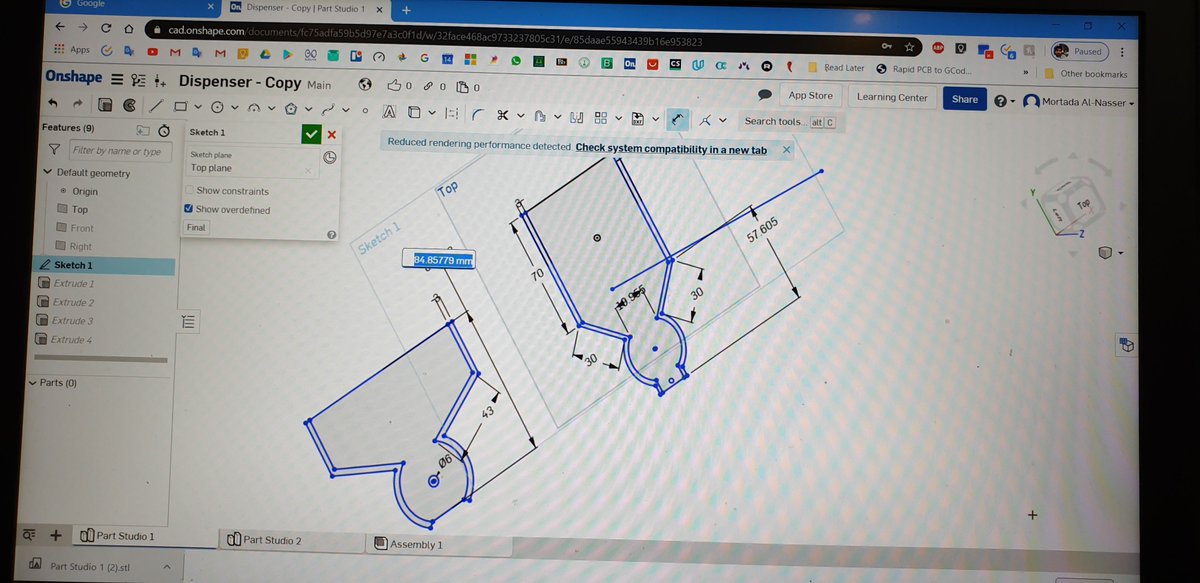Screen dimensions: 1200x583
Task: Select the Spline sketch tool
Action: click(x=328, y=109)
